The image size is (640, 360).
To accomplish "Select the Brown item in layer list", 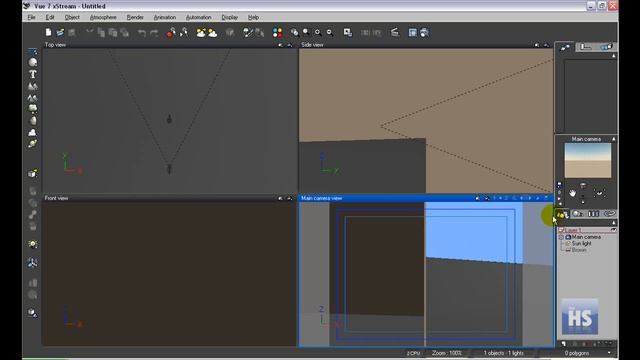I will click(579, 250).
